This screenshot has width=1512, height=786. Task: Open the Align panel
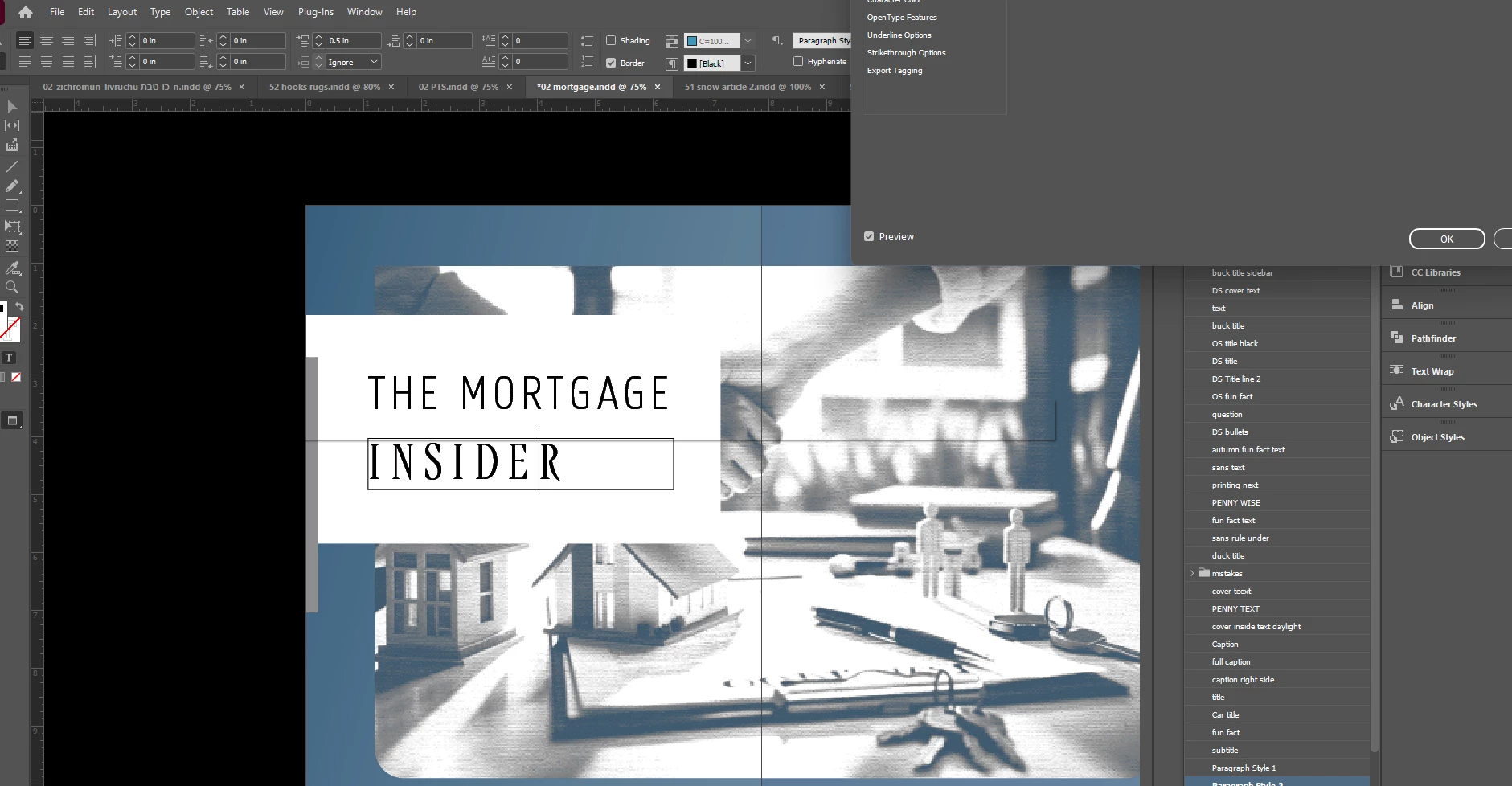[1422, 305]
